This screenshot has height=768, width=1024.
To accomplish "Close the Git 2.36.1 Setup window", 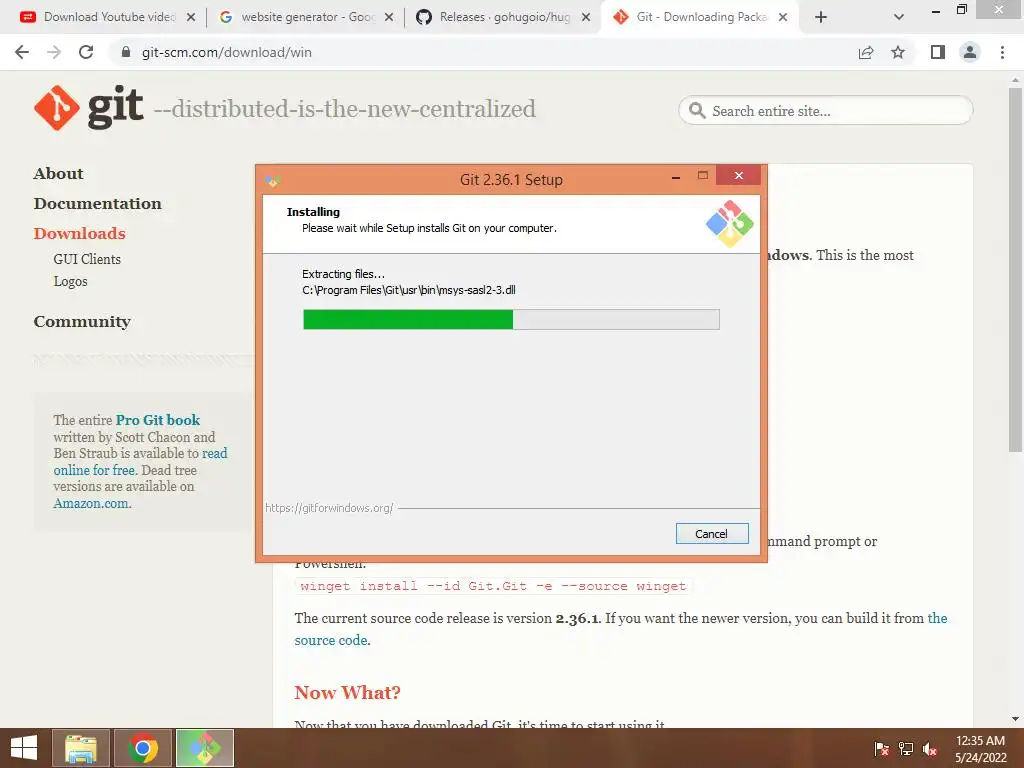I will coord(739,175).
